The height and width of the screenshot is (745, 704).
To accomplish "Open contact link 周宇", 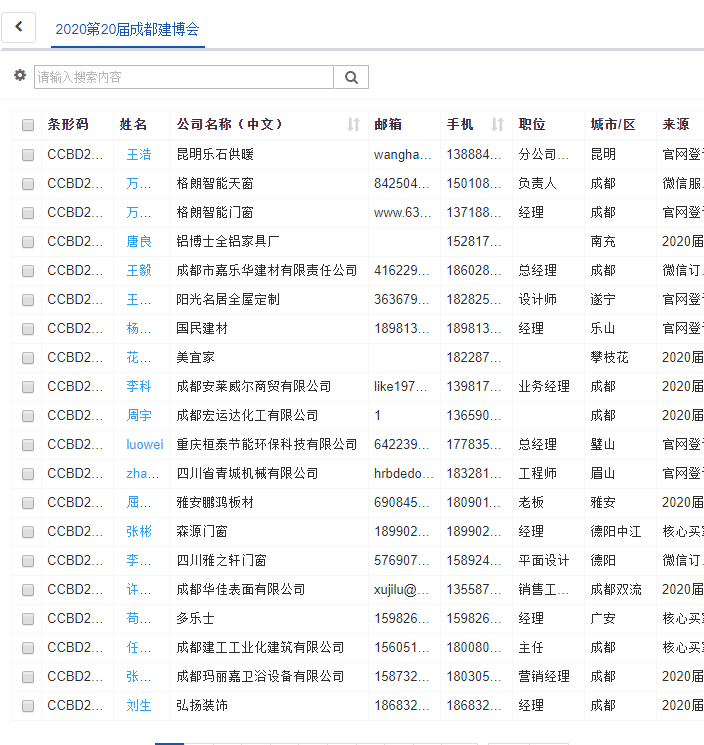I will point(139,416).
